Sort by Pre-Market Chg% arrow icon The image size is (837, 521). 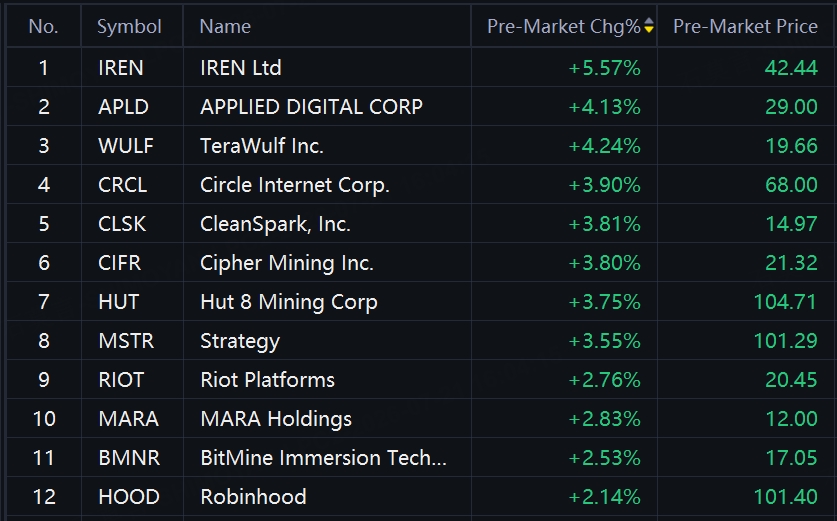coord(649,26)
